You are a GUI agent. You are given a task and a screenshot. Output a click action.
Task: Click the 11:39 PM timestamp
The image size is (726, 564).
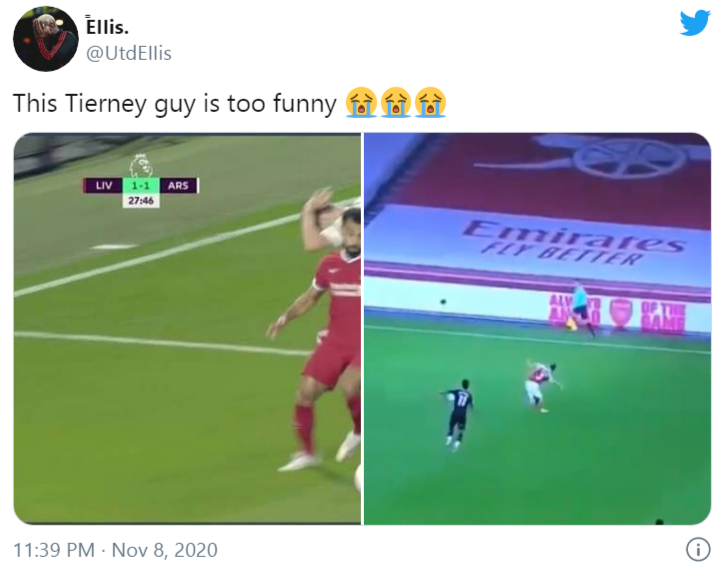54,550
